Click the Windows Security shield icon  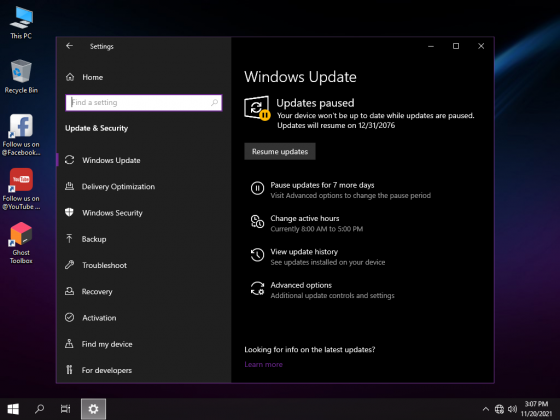70,212
